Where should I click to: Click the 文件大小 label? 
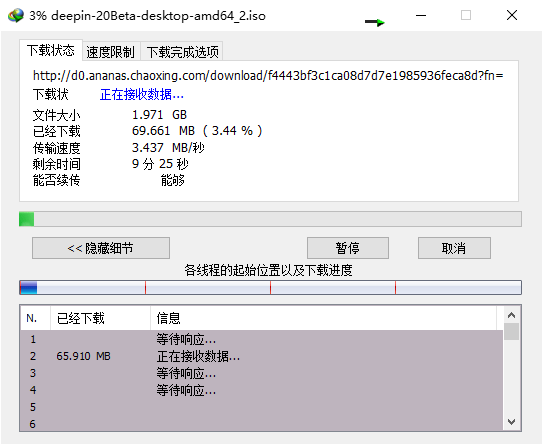click(56, 115)
